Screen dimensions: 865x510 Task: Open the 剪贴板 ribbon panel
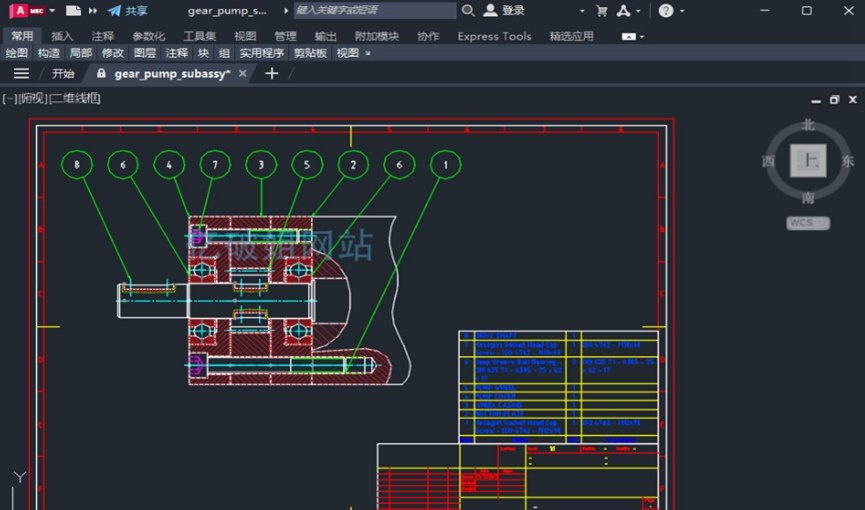(x=310, y=53)
